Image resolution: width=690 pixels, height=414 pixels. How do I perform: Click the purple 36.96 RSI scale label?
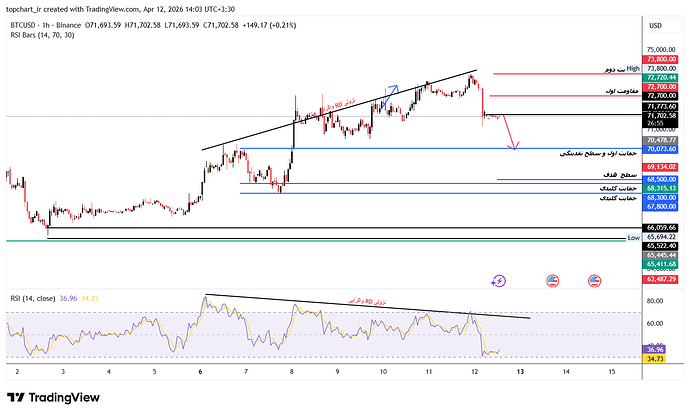coord(655,349)
